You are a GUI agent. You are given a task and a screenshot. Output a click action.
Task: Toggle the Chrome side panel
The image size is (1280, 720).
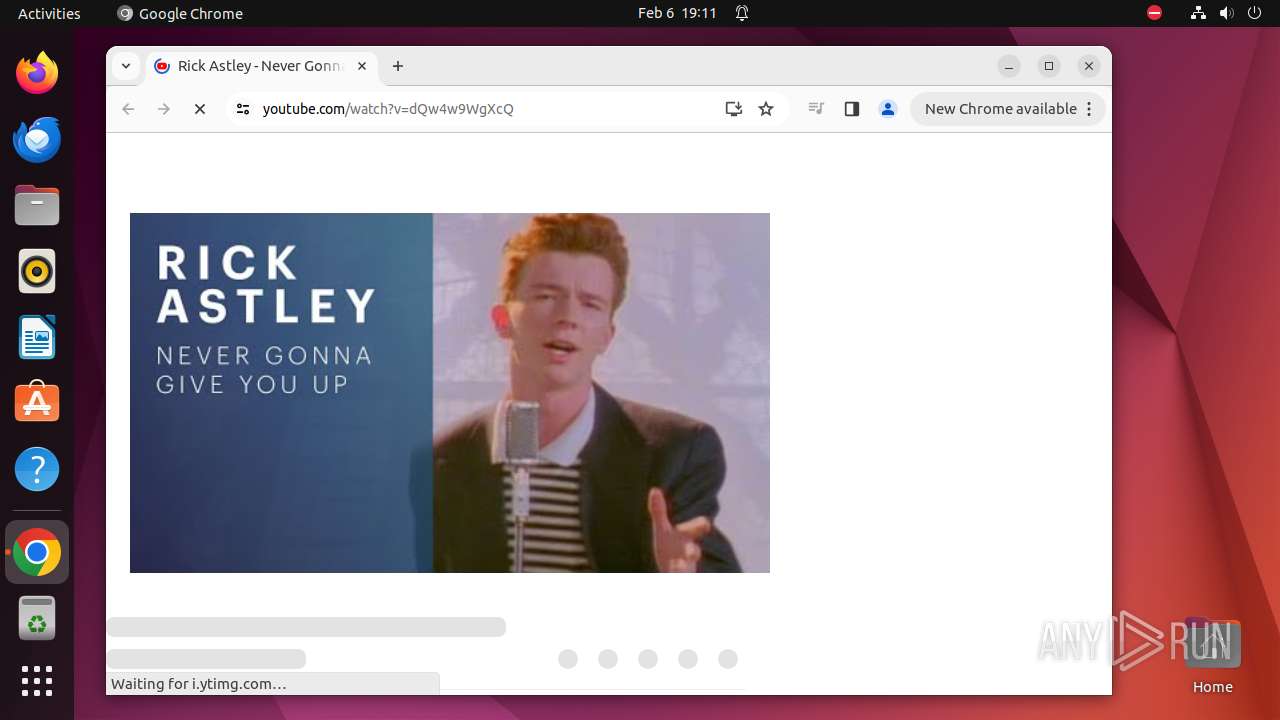point(852,109)
